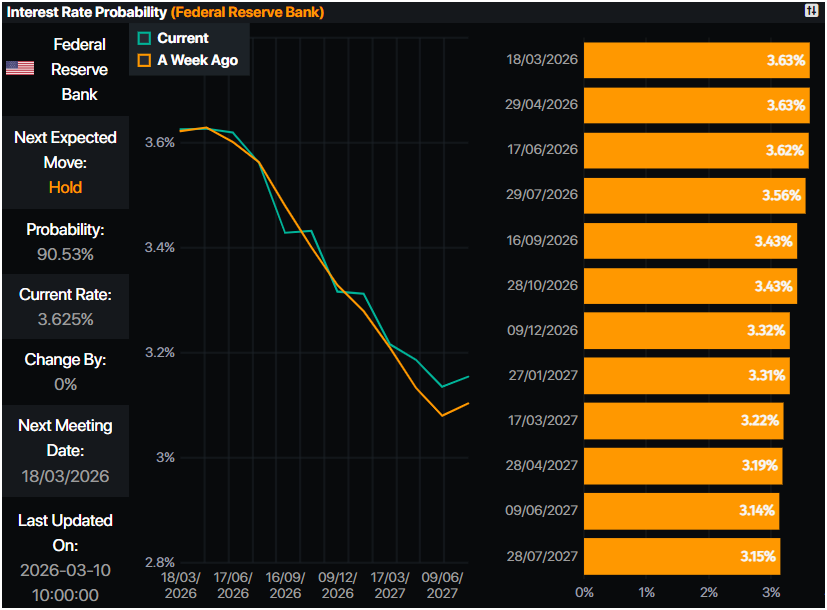827x610 pixels.
Task: Click the Next Meeting Date 18/03/2026 panel
Action: click(65, 450)
